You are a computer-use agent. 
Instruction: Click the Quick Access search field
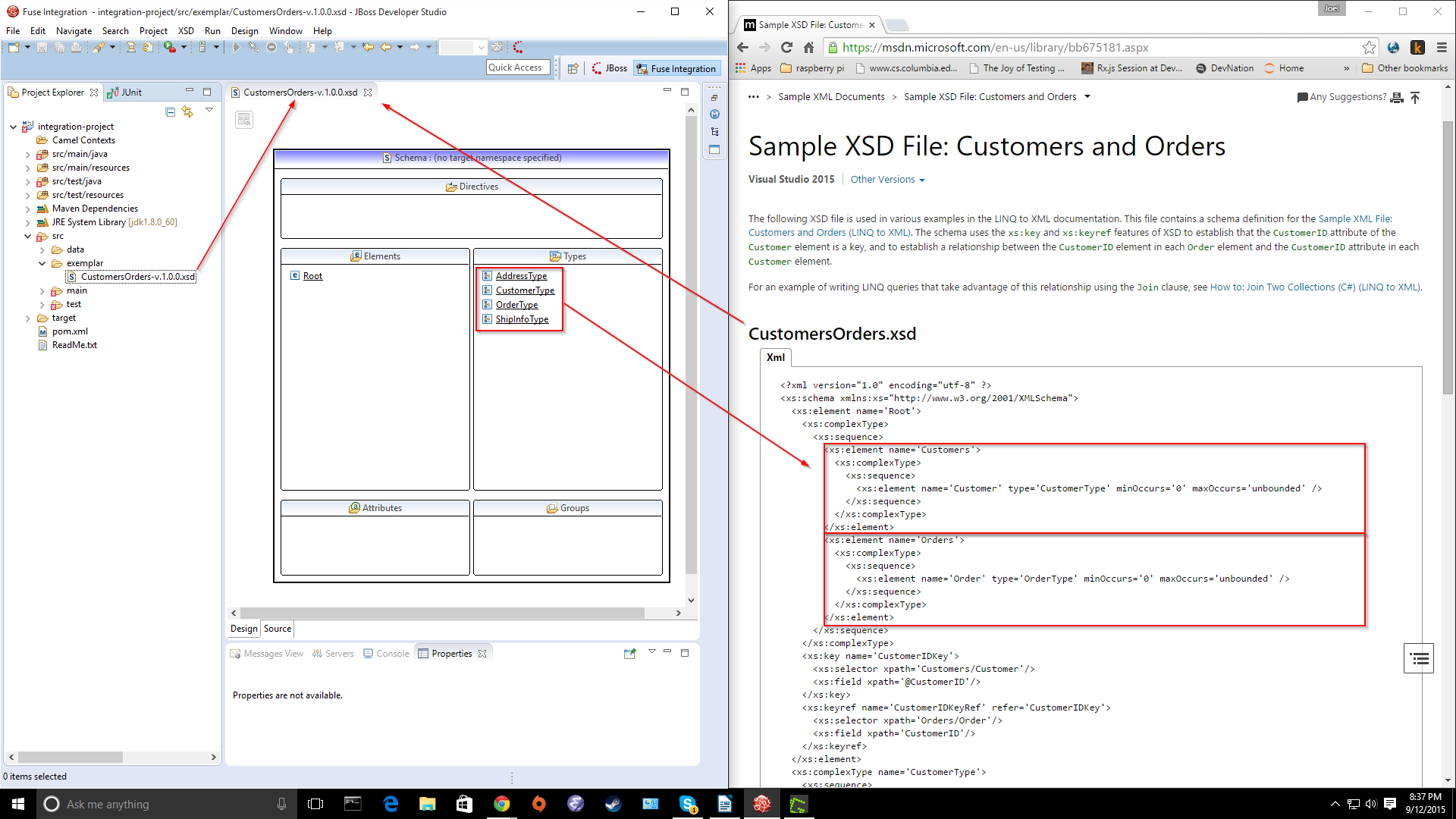point(518,67)
